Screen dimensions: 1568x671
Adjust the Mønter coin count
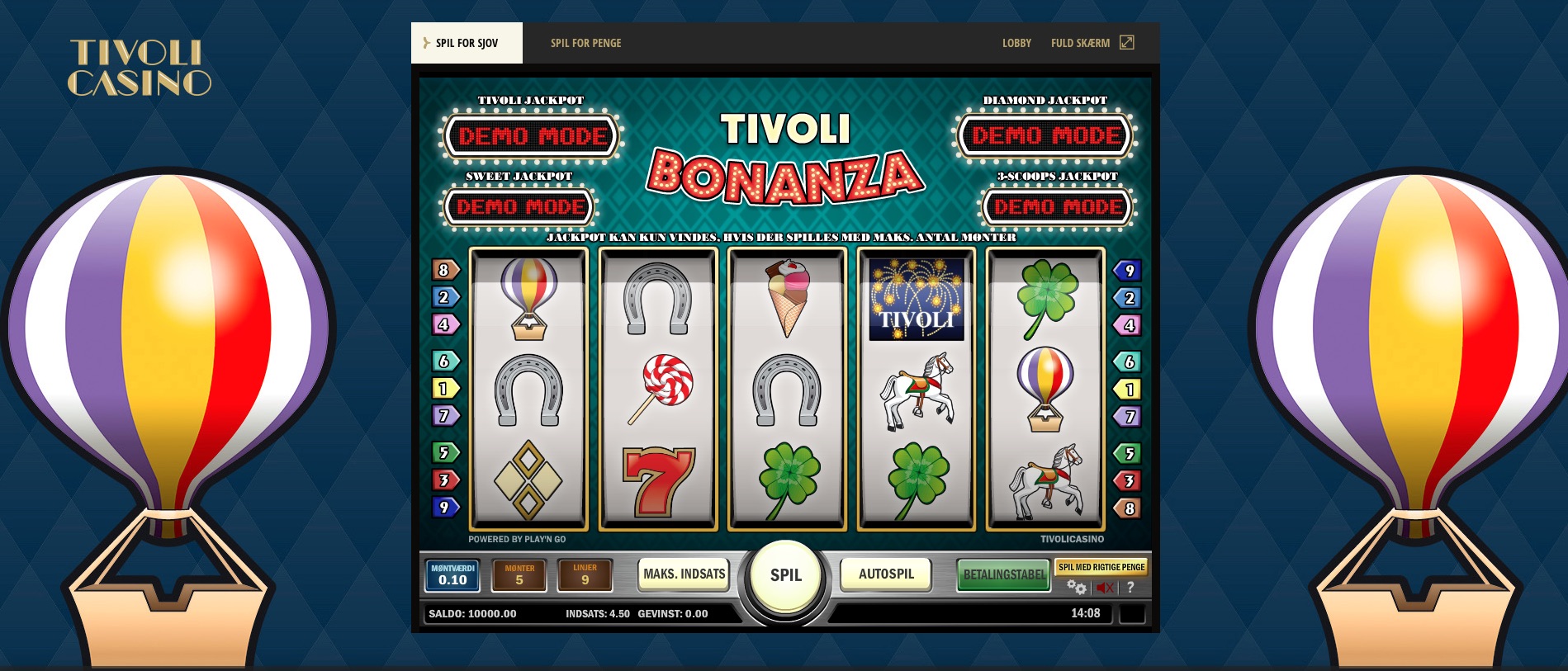coord(519,575)
